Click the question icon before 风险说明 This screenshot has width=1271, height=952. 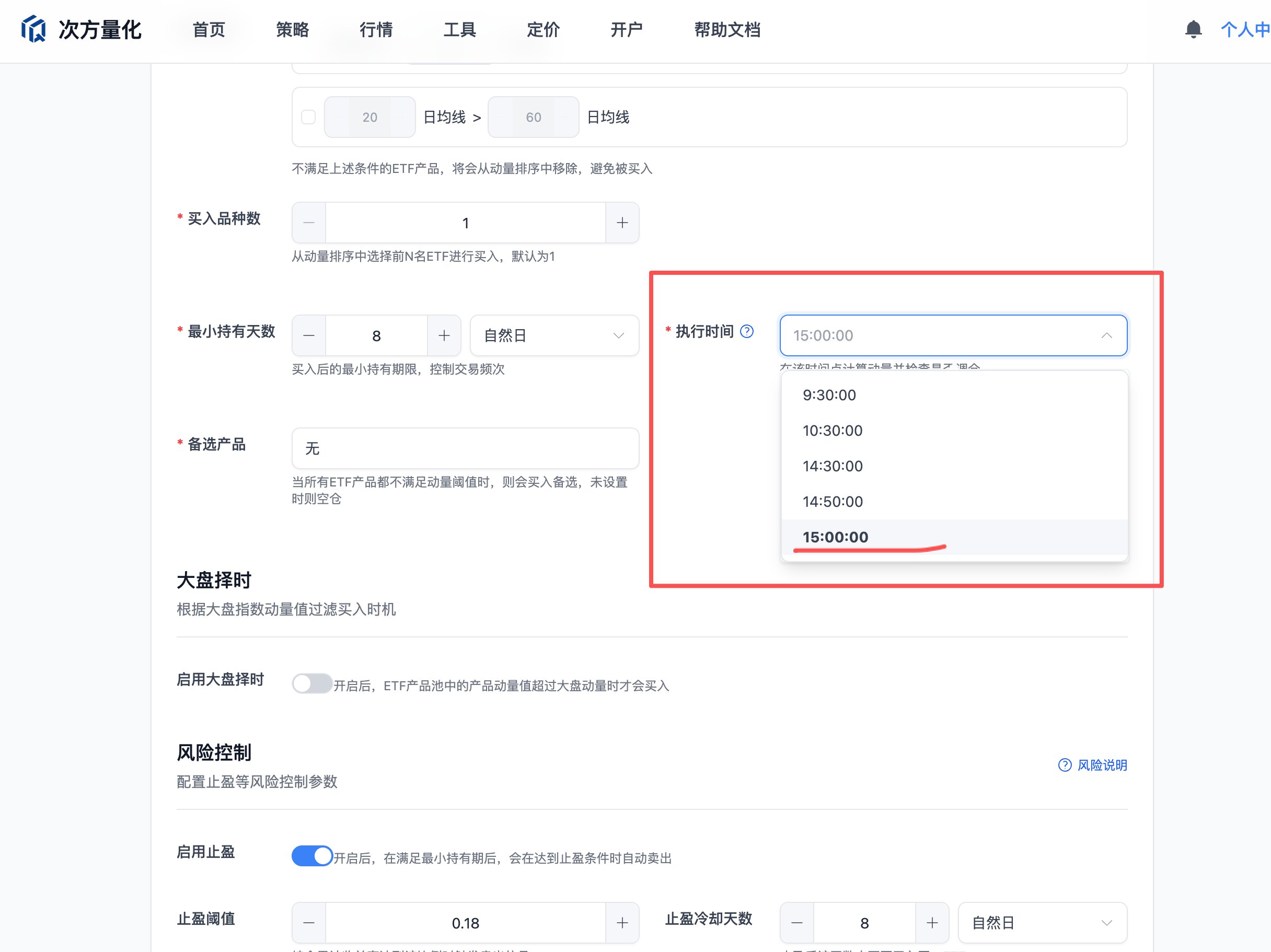click(x=1065, y=765)
